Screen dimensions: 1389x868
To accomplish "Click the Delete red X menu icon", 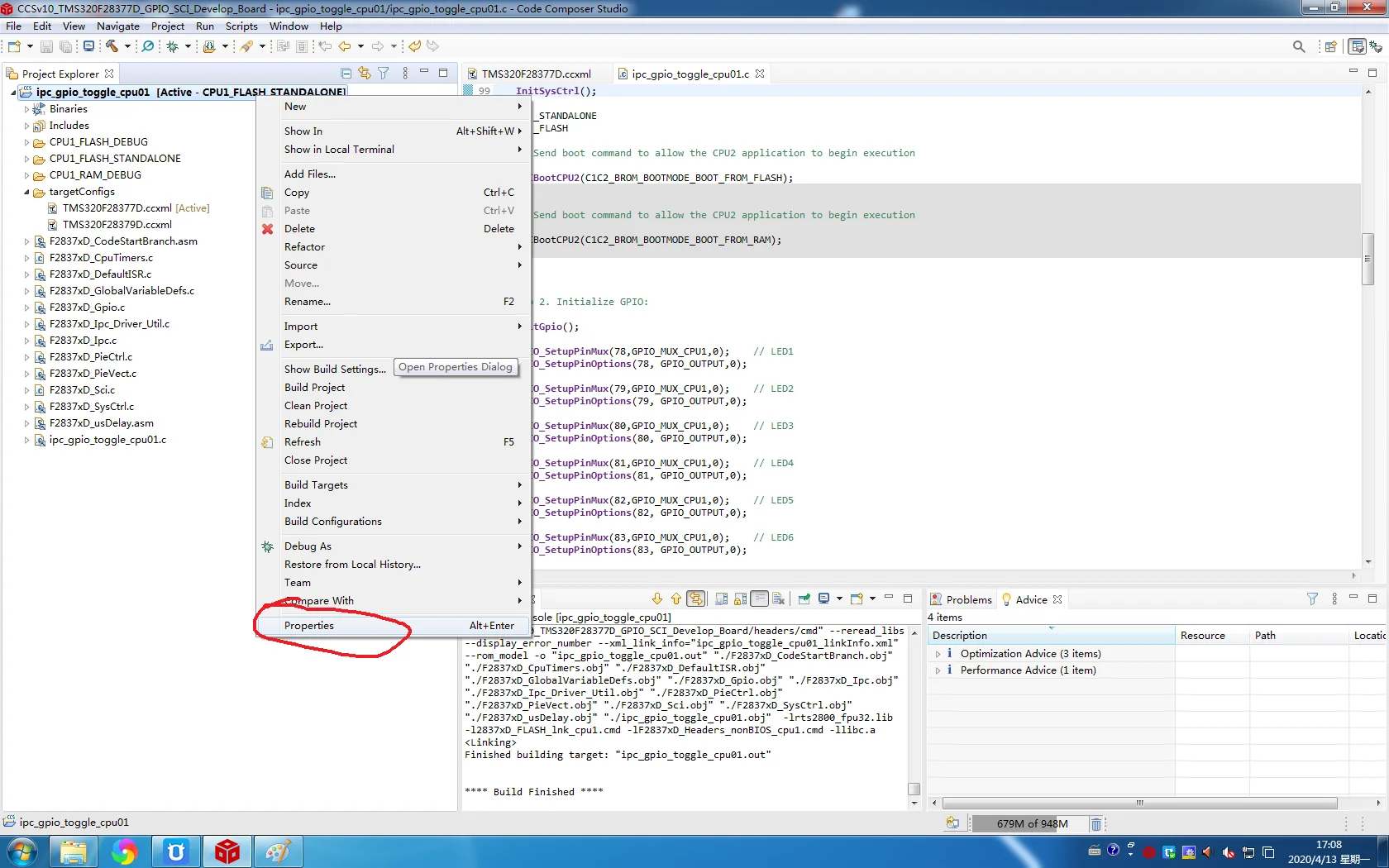I will tap(267, 229).
